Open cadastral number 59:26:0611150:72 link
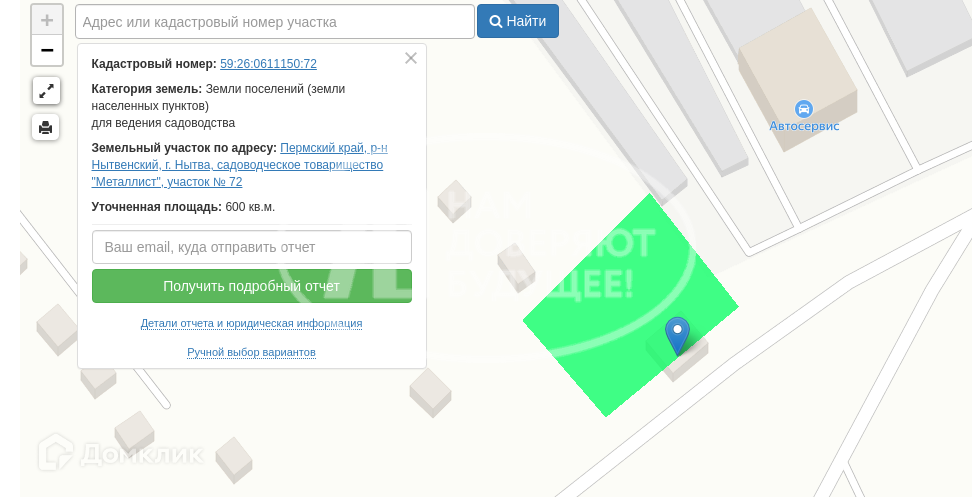The height and width of the screenshot is (497, 972). click(268, 64)
